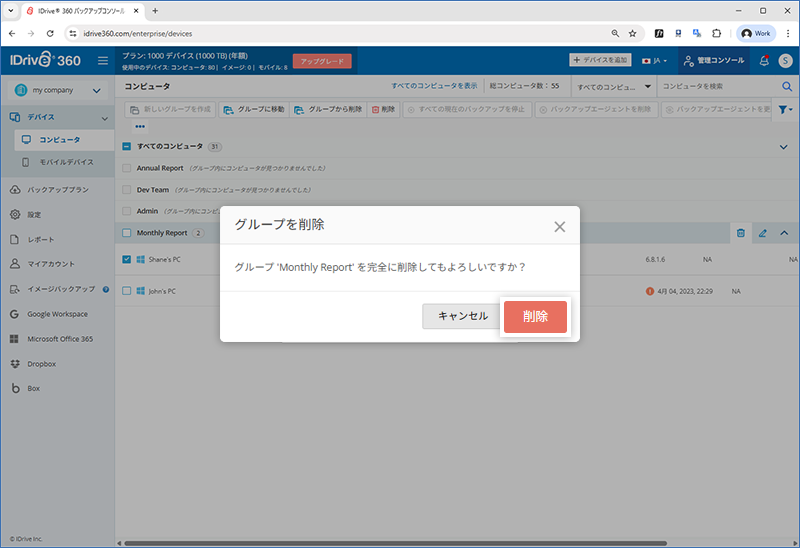Click the edit pencil icon on Monthly Report
The image size is (800, 548).
point(762,233)
